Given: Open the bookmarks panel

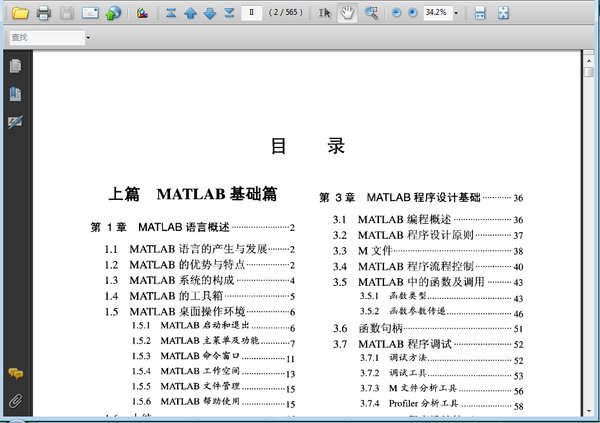Looking at the screenshot, I should click(x=15, y=94).
